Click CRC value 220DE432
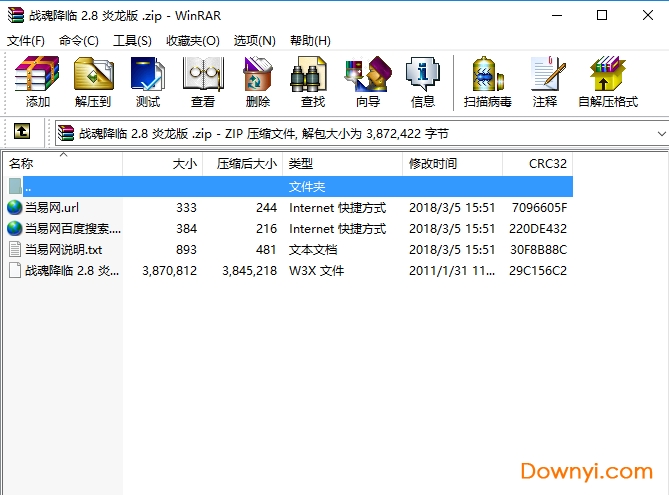 tap(538, 228)
